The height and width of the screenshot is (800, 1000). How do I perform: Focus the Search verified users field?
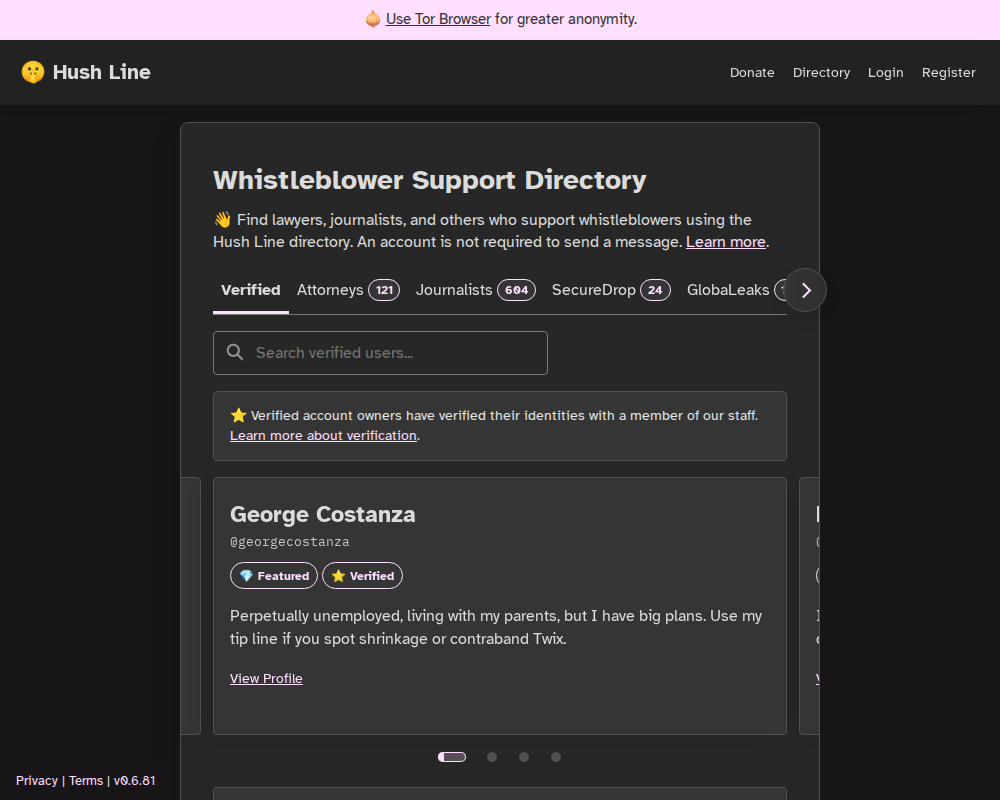(380, 353)
